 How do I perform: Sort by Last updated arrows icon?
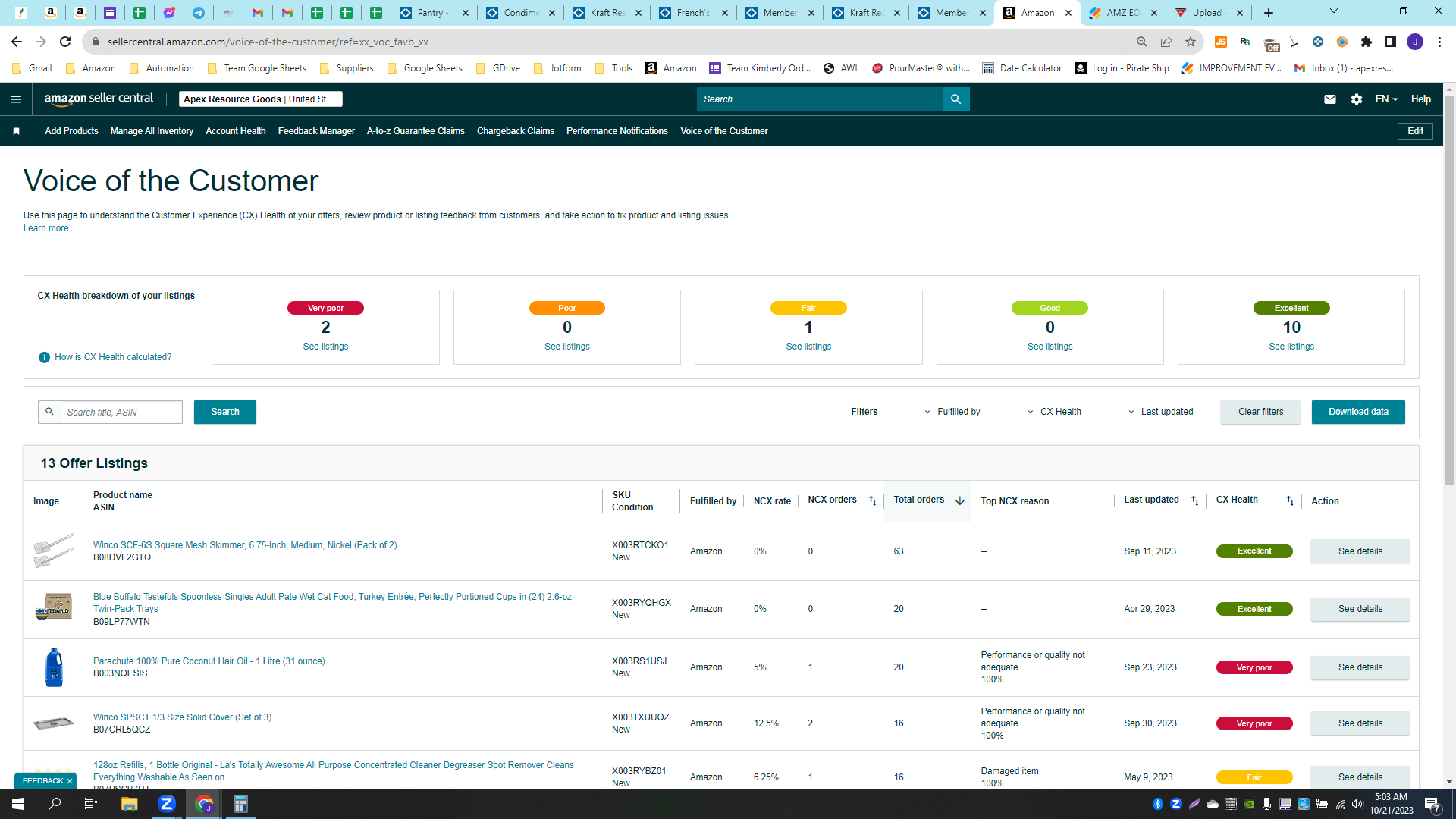pyautogui.click(x=1195, y=500)
